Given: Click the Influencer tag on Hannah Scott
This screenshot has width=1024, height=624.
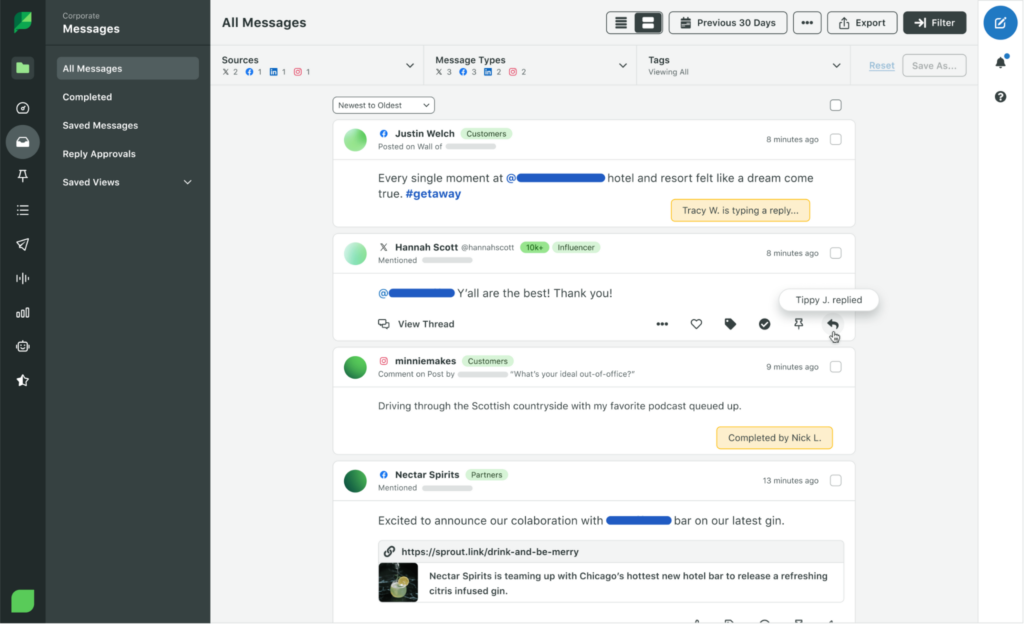Looking at the screenshot, I should click(x=576, y=247).
